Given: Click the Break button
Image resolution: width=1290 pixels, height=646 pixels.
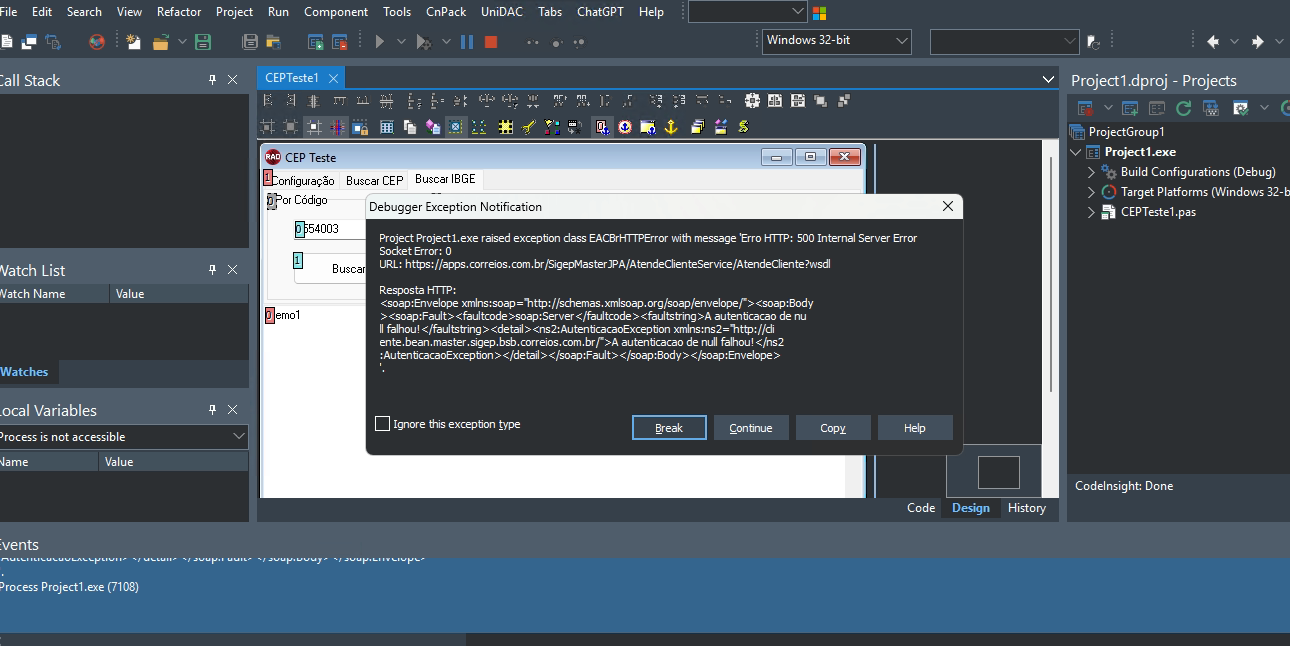Looking at the screenshot, I should point(669,428).
